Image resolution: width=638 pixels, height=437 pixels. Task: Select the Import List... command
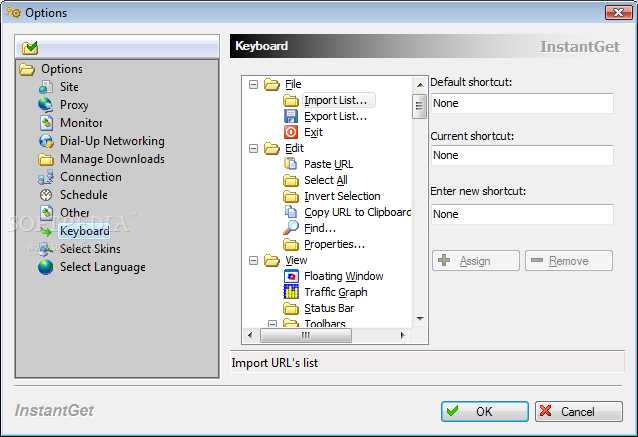click(339, 100)
